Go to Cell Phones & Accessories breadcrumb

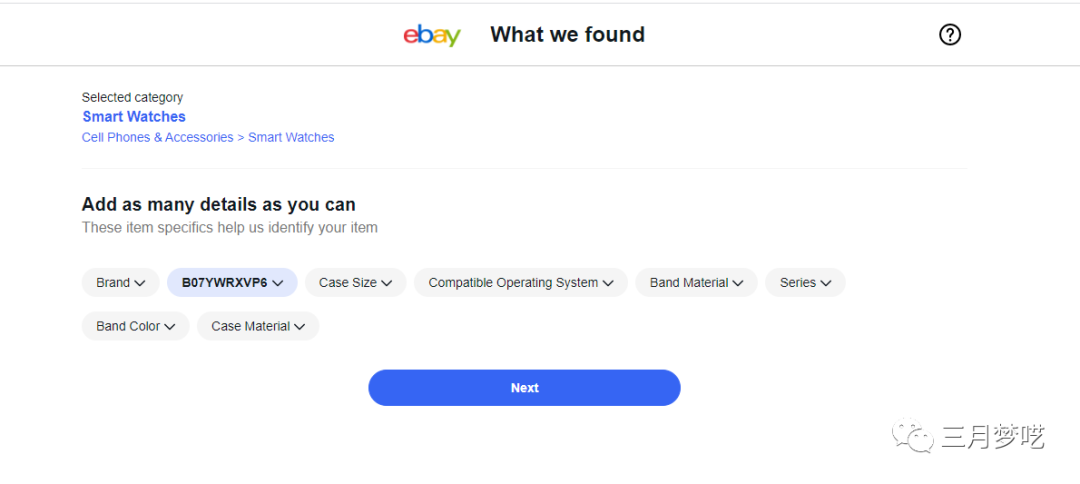coord(157,138)
